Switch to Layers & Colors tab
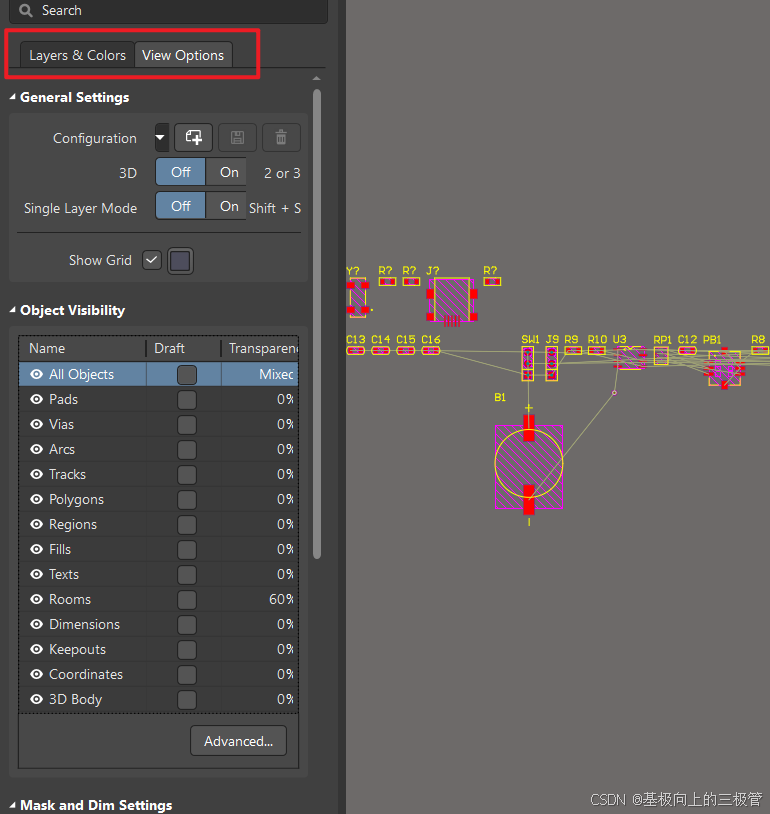770x814 pixels. tap(77, 55)
